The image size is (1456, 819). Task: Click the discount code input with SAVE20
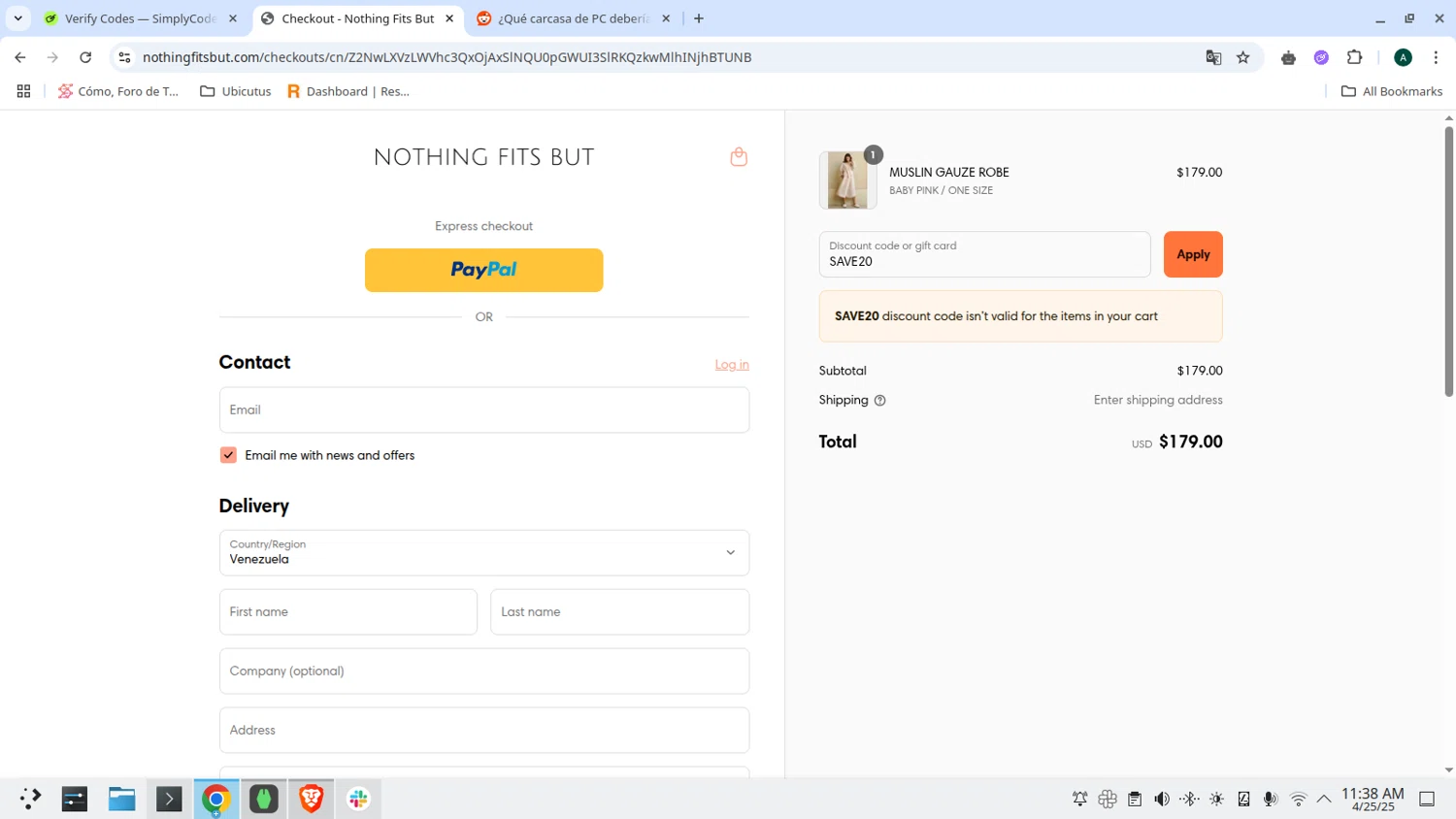click(984, 254)
